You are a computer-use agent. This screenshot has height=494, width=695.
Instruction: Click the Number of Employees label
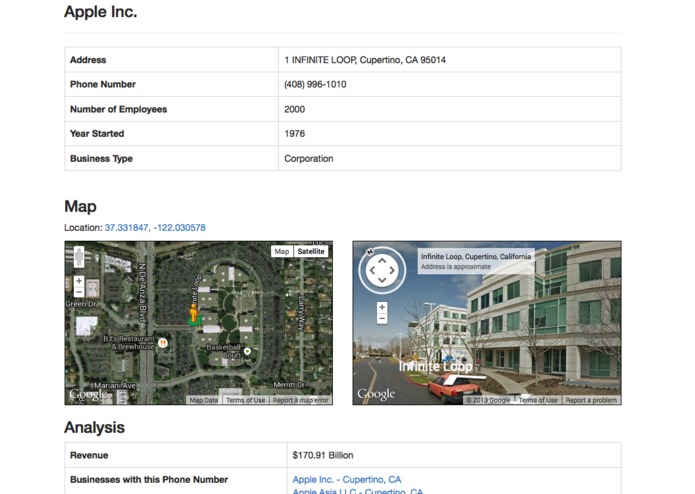point(118,109)
